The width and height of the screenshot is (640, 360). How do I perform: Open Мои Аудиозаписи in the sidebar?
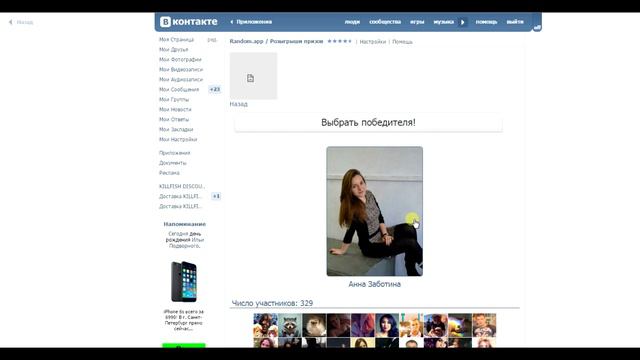coord(181,80)
